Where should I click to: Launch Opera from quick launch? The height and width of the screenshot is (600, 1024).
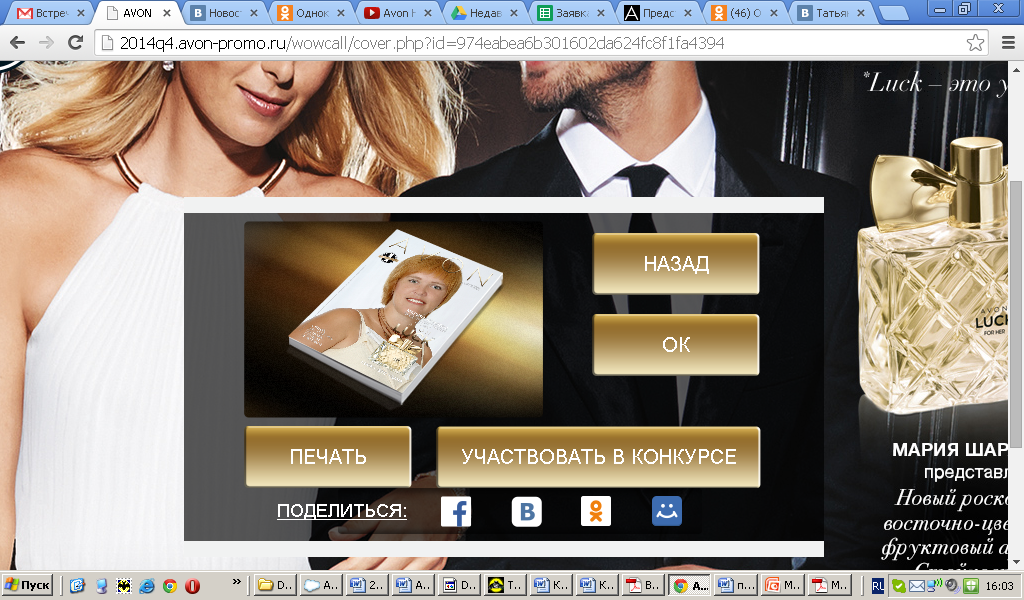(x=193, y=586)
